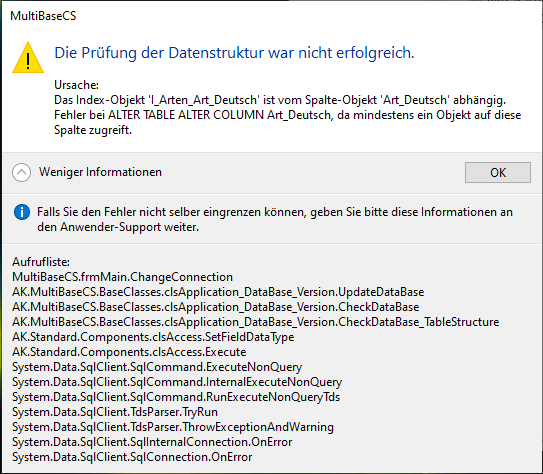Screen dimensions: 543x474
Task: Collapse details via the circular chevron icon
Action: (x=21, y=172)
